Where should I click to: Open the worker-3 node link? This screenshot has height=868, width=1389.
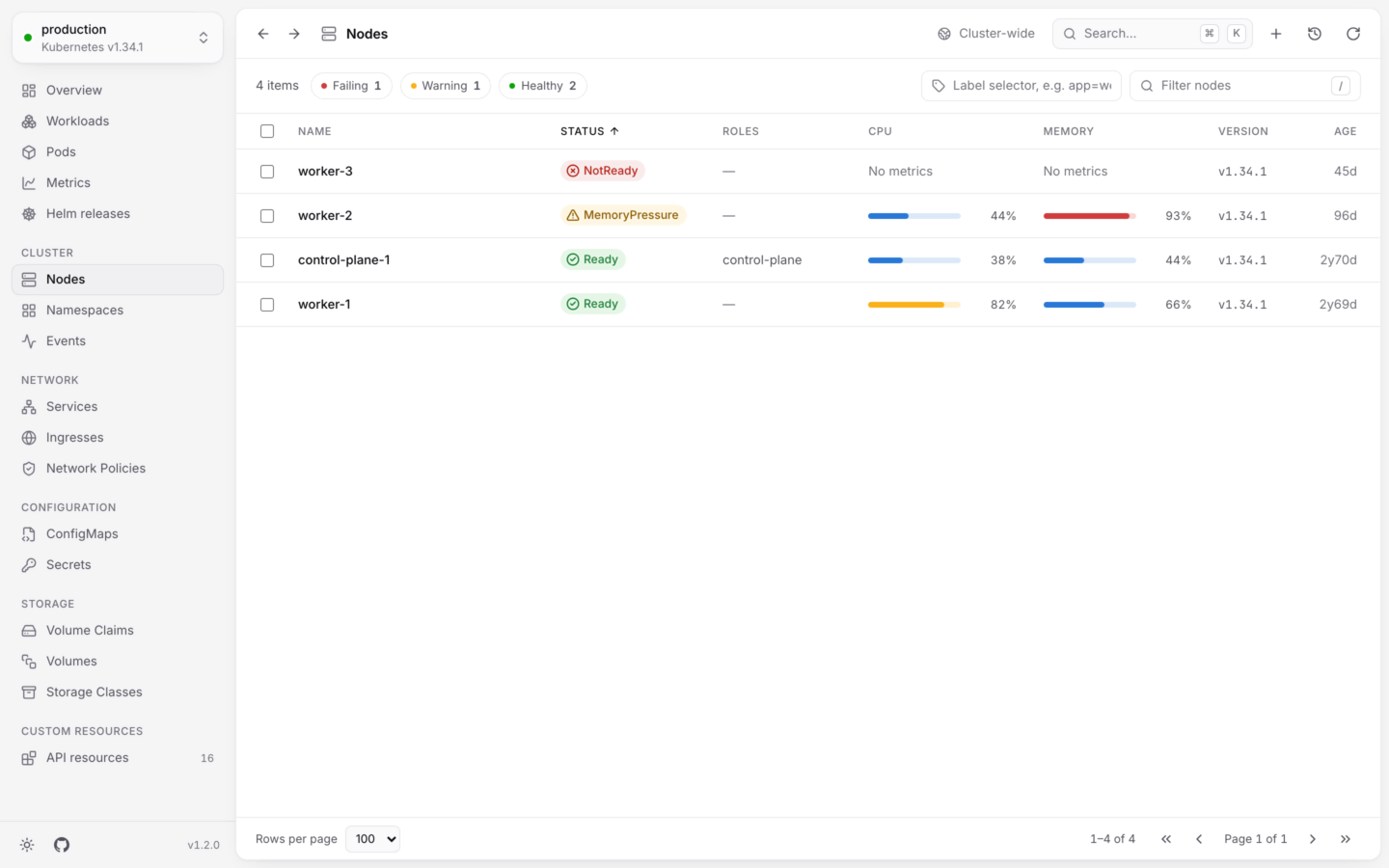pyautogui.click(x=325, y=172)
